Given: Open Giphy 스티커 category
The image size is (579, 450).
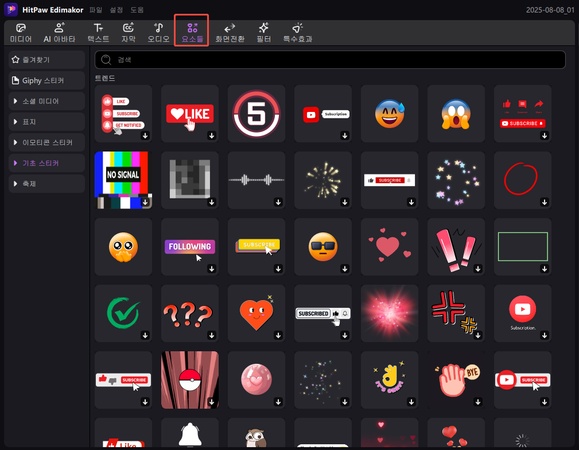Looking at the screenshot, I should 47,80.
